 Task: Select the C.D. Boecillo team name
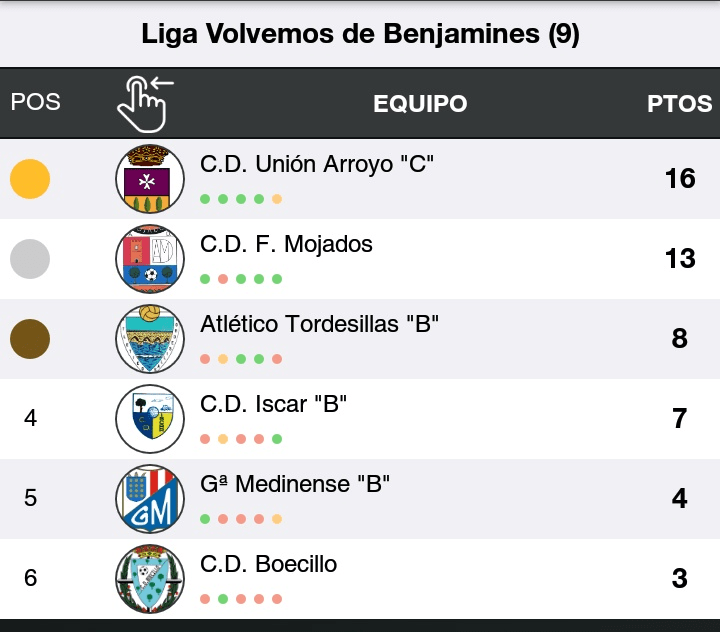(x=268, y=564)
